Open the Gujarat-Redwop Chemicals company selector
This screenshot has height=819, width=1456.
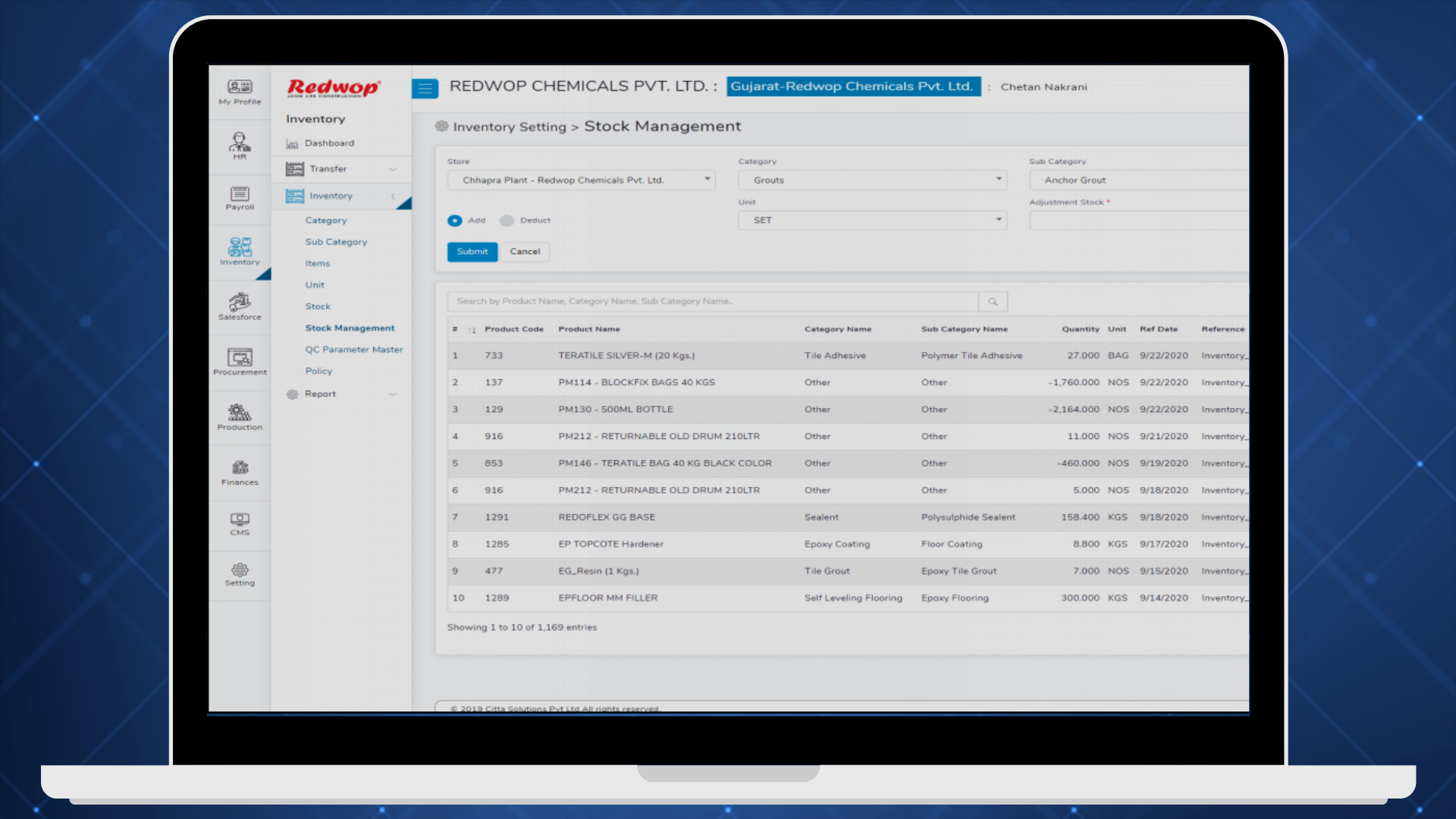tap(852, 86)
